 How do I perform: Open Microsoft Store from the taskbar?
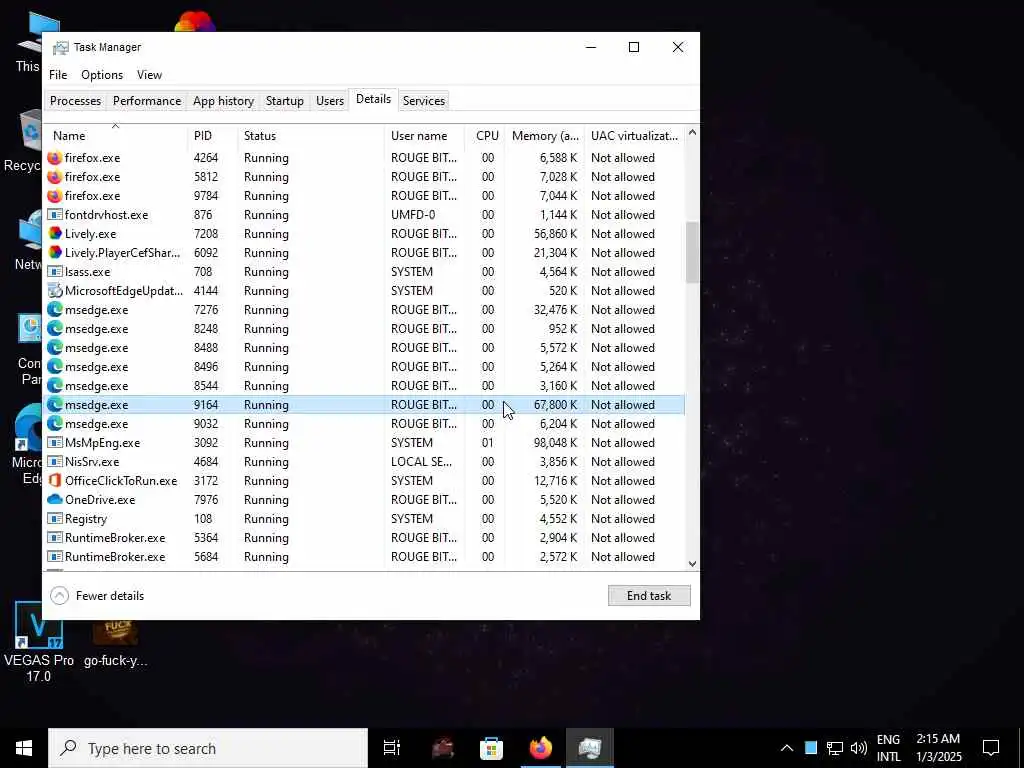point(491,748)
